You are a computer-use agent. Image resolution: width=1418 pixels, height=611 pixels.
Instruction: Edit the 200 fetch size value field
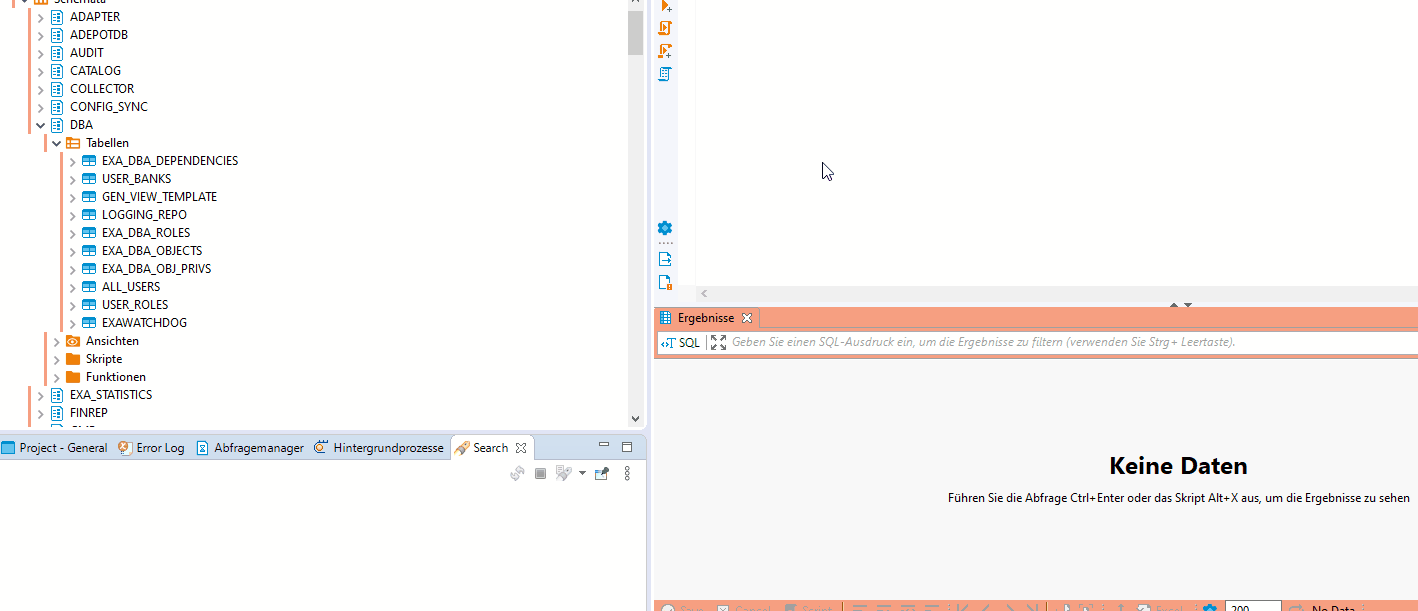coord(1252,606)
